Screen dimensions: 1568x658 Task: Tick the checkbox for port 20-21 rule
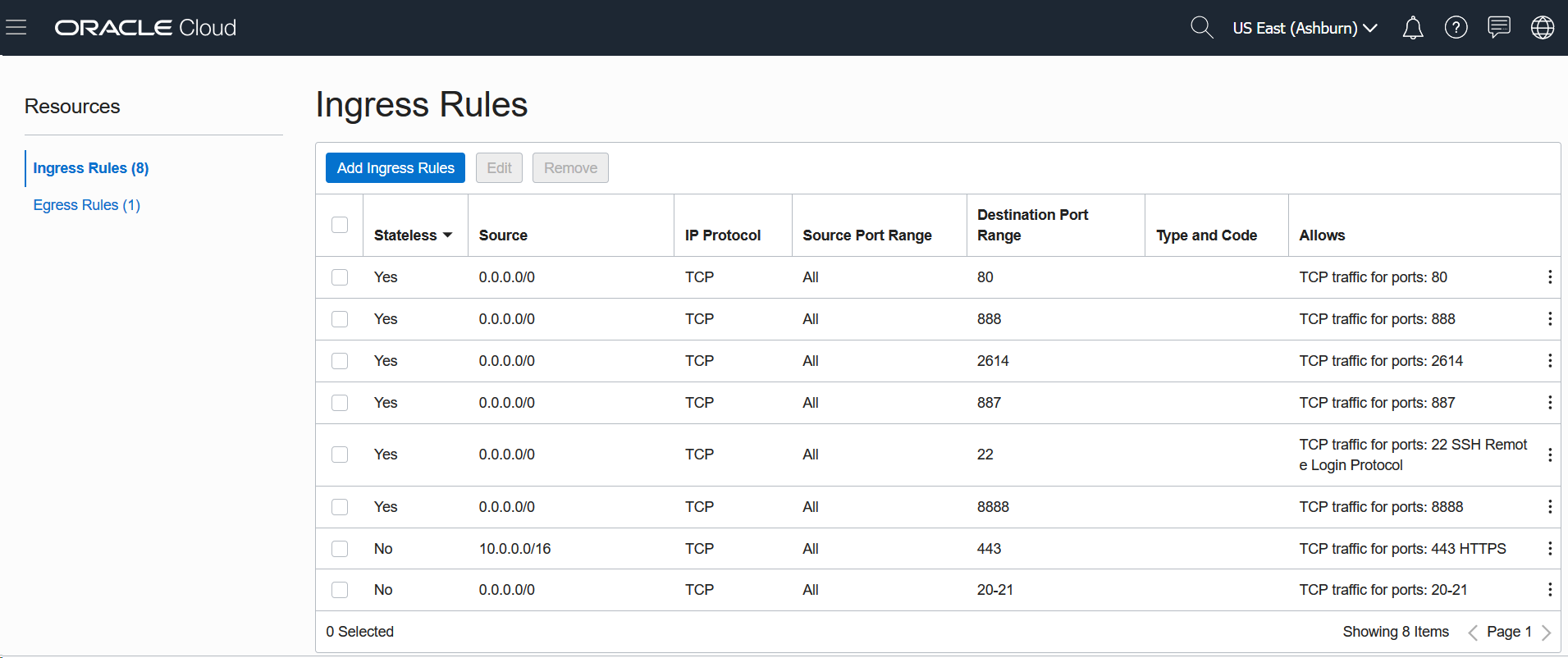340,590
